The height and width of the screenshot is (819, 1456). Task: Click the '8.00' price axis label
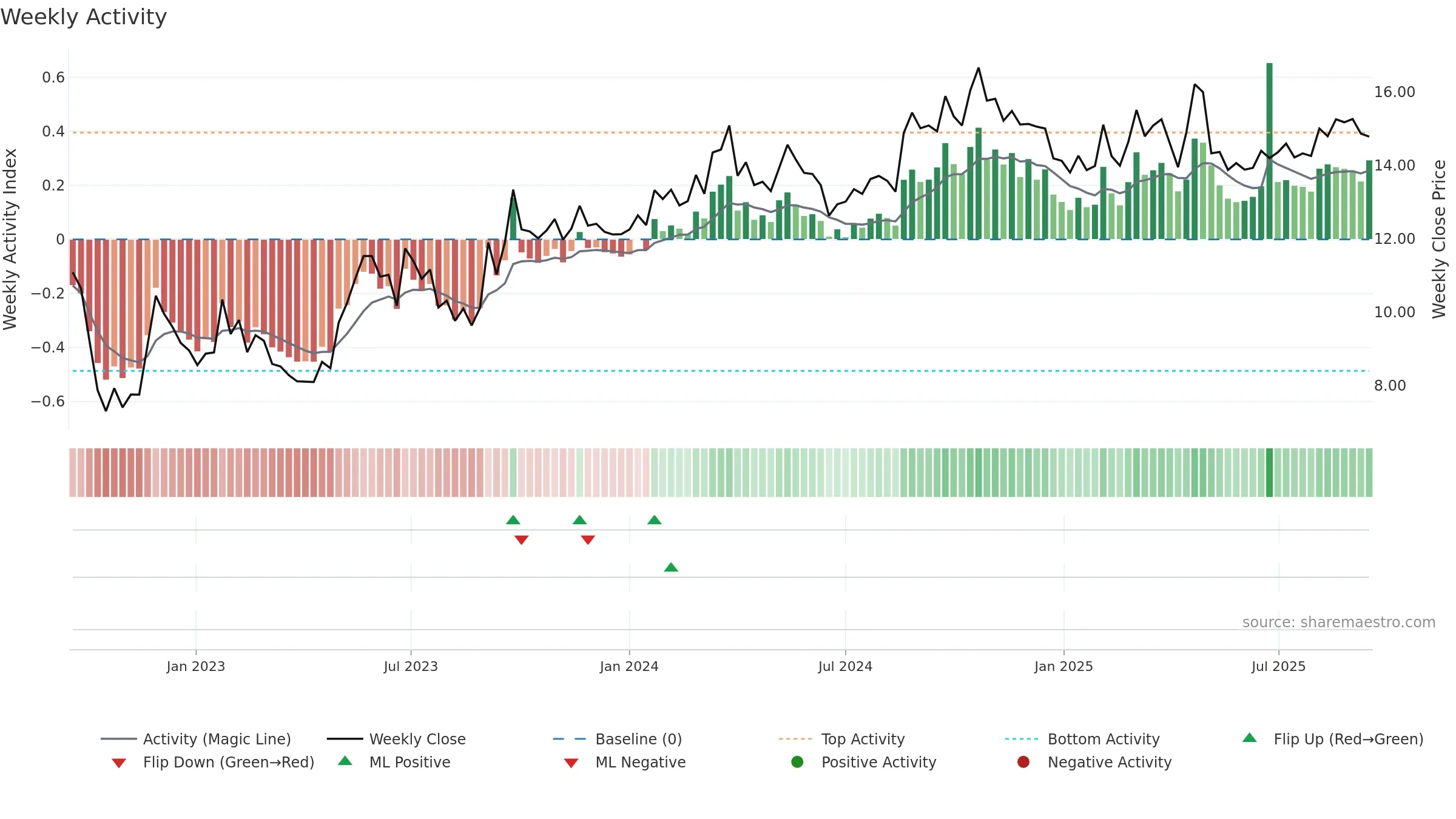tap(1390, 386)
